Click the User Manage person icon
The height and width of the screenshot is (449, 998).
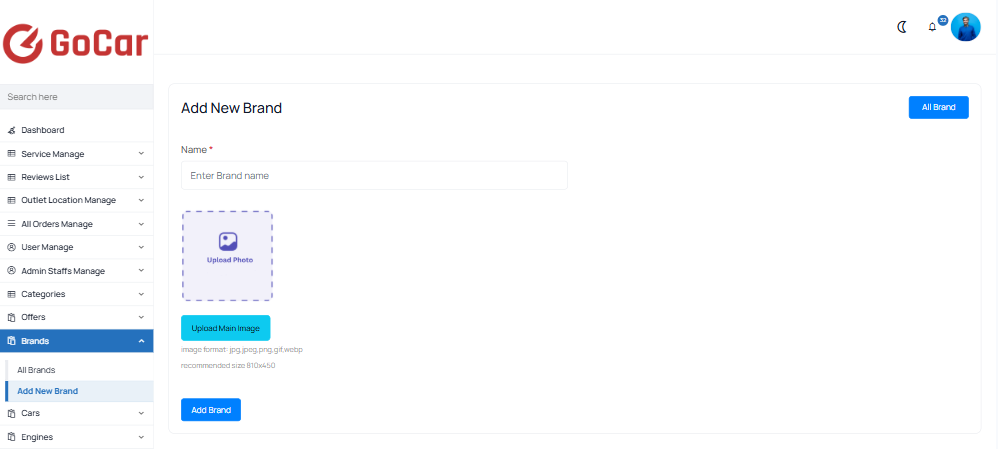pyautogui.click(x=11, y=247)
